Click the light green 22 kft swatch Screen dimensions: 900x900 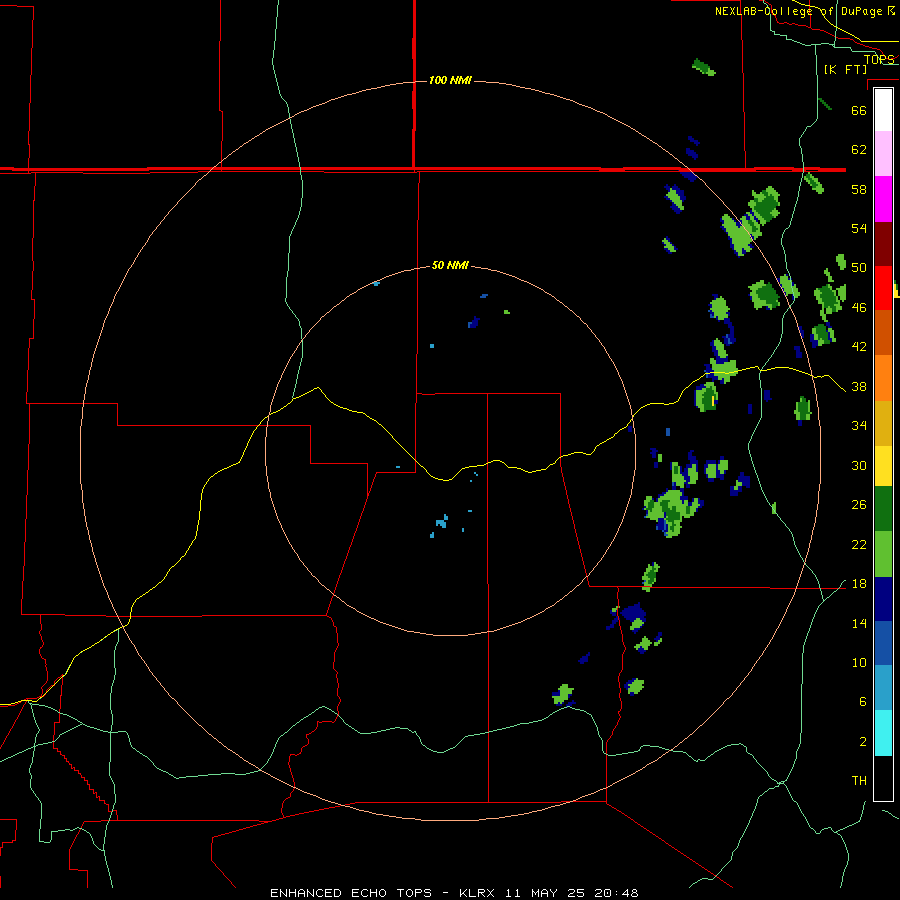[883, 554]
